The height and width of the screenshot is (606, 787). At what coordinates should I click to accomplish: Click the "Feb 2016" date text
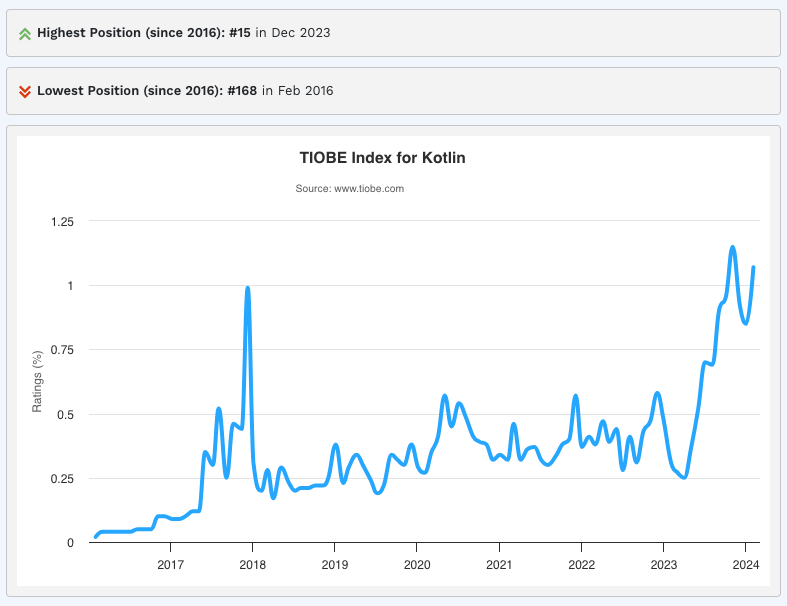pos(305,91)
